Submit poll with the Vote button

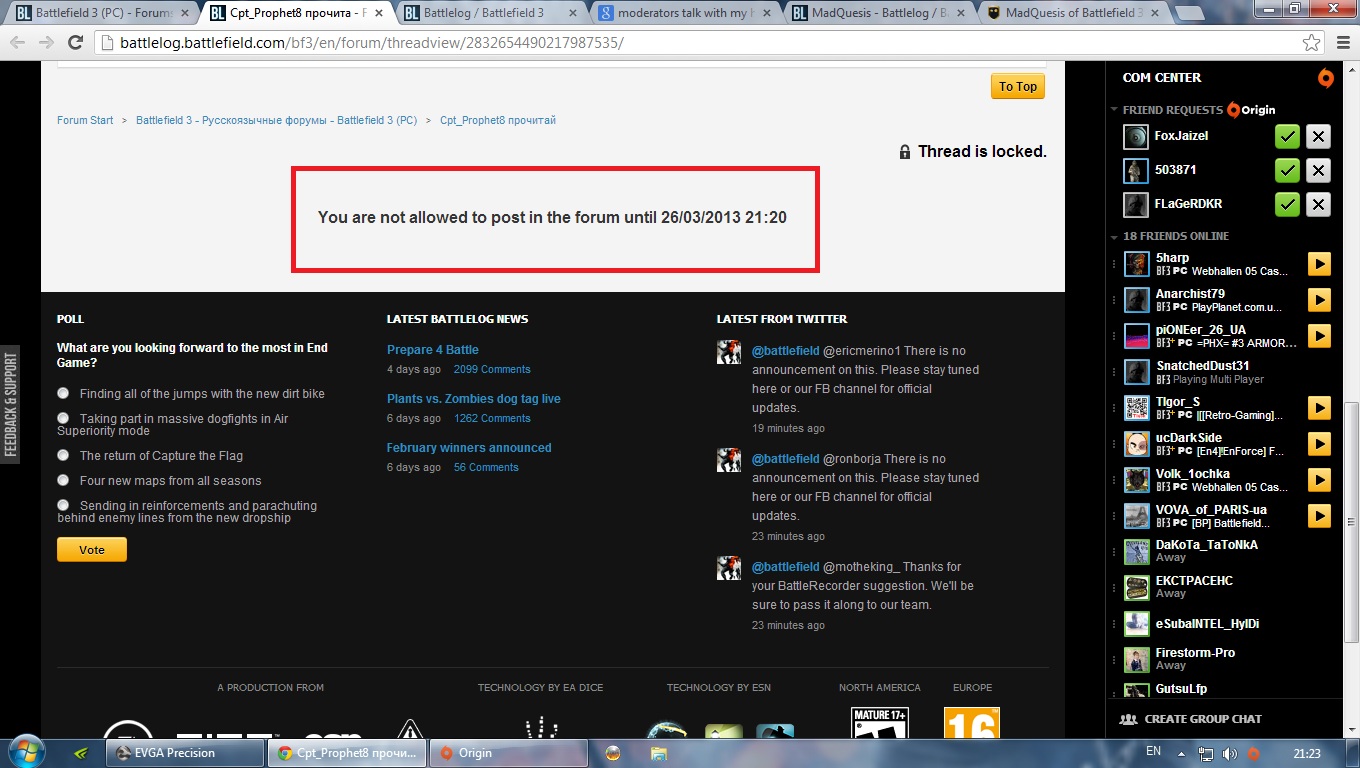tap(92, 550)
